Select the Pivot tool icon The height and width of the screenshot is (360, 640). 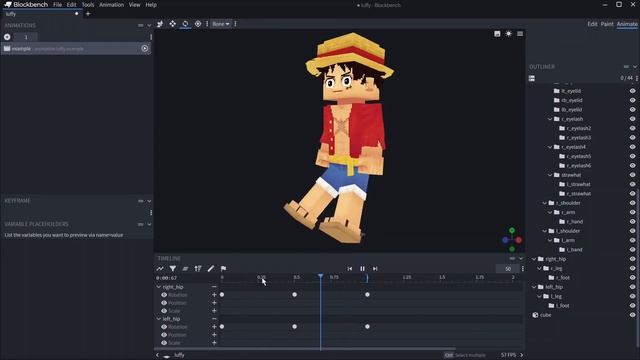pos(198,24)
